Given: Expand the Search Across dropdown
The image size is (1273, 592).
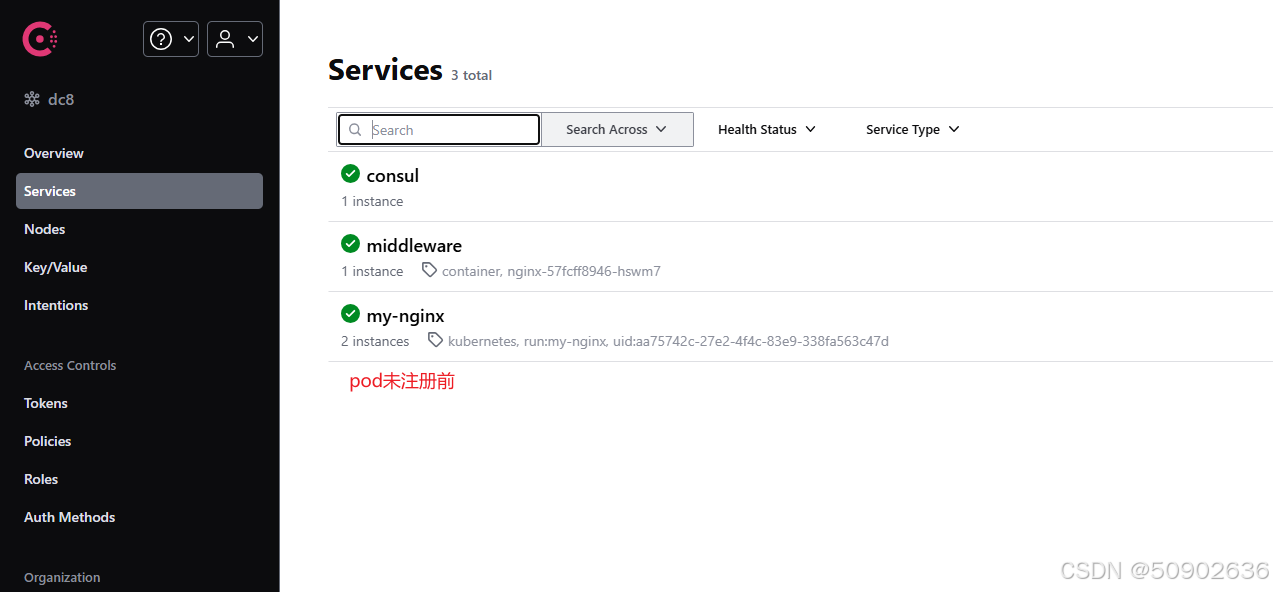Looking at the screenshot, I should point(617,129).
